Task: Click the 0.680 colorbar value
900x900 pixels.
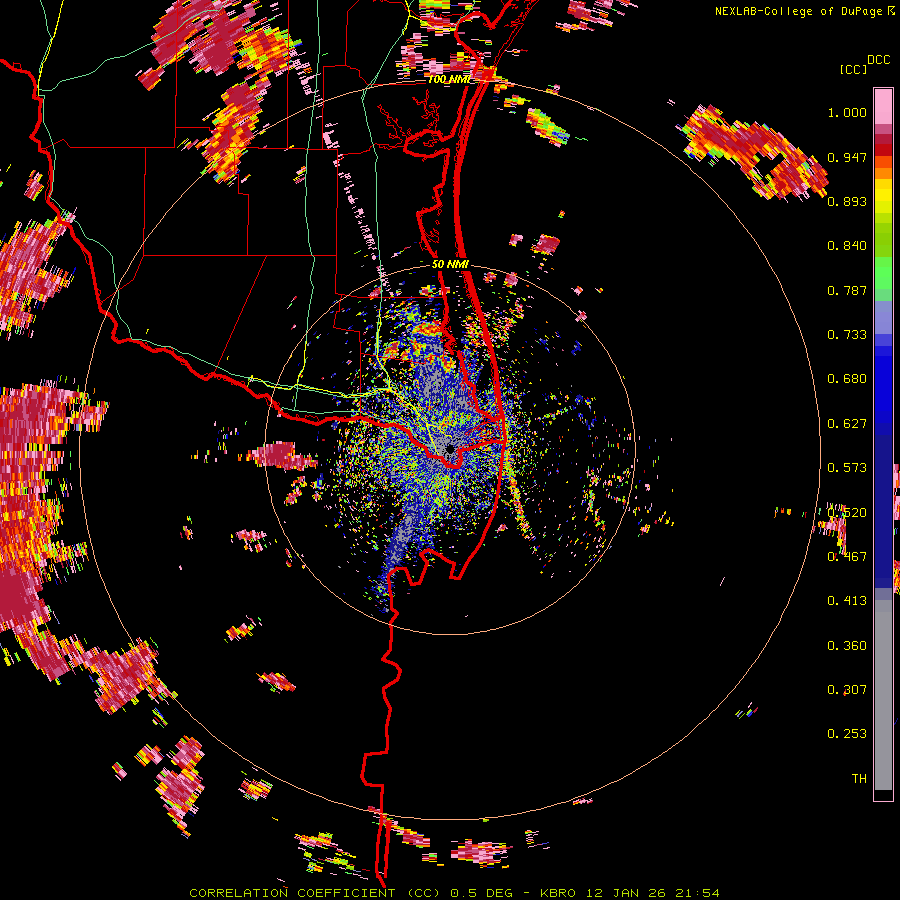Action: pos(847,379)
